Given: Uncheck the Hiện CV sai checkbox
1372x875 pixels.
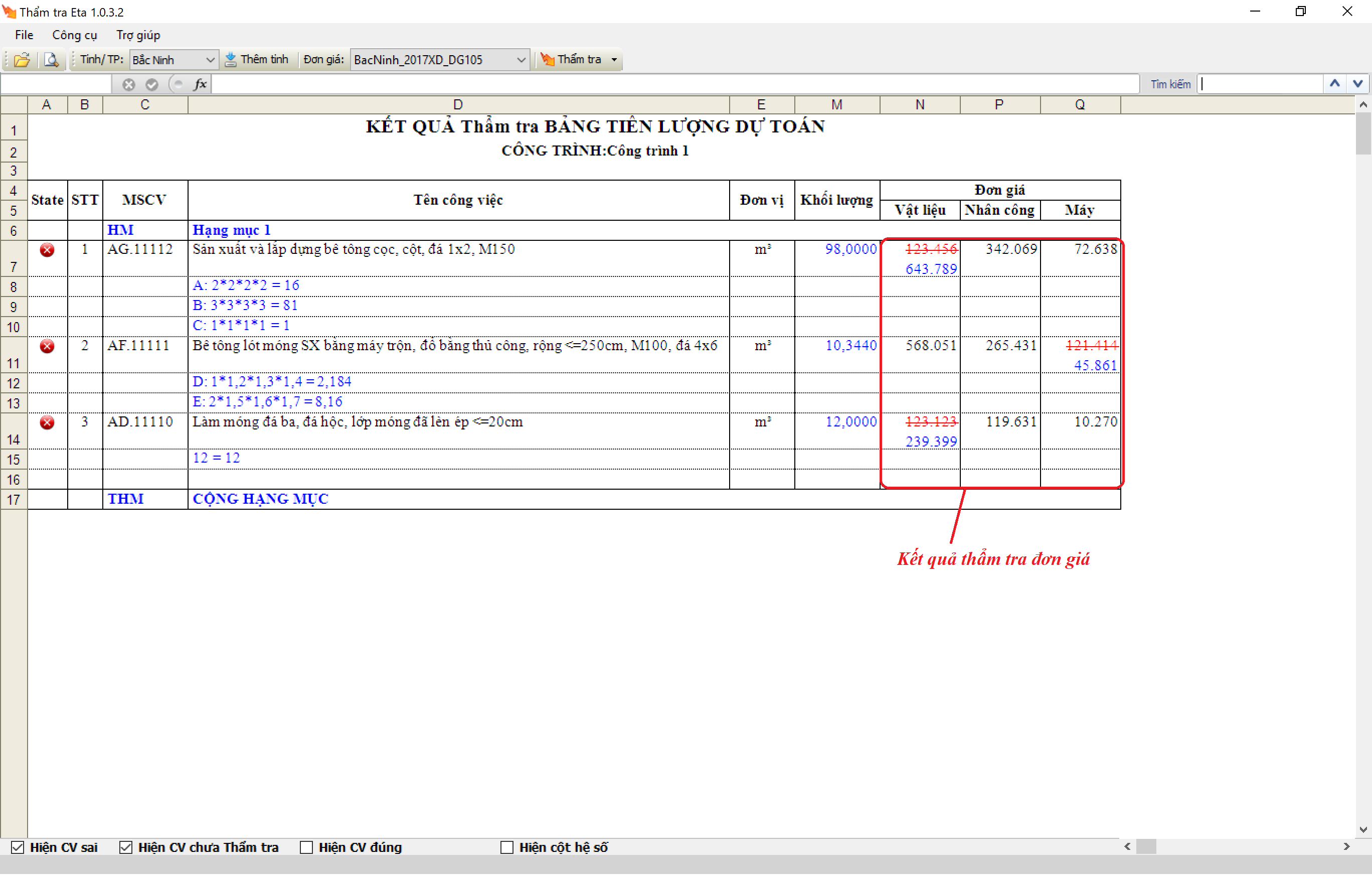Looking at the screenshot, I should pos(18,847).
